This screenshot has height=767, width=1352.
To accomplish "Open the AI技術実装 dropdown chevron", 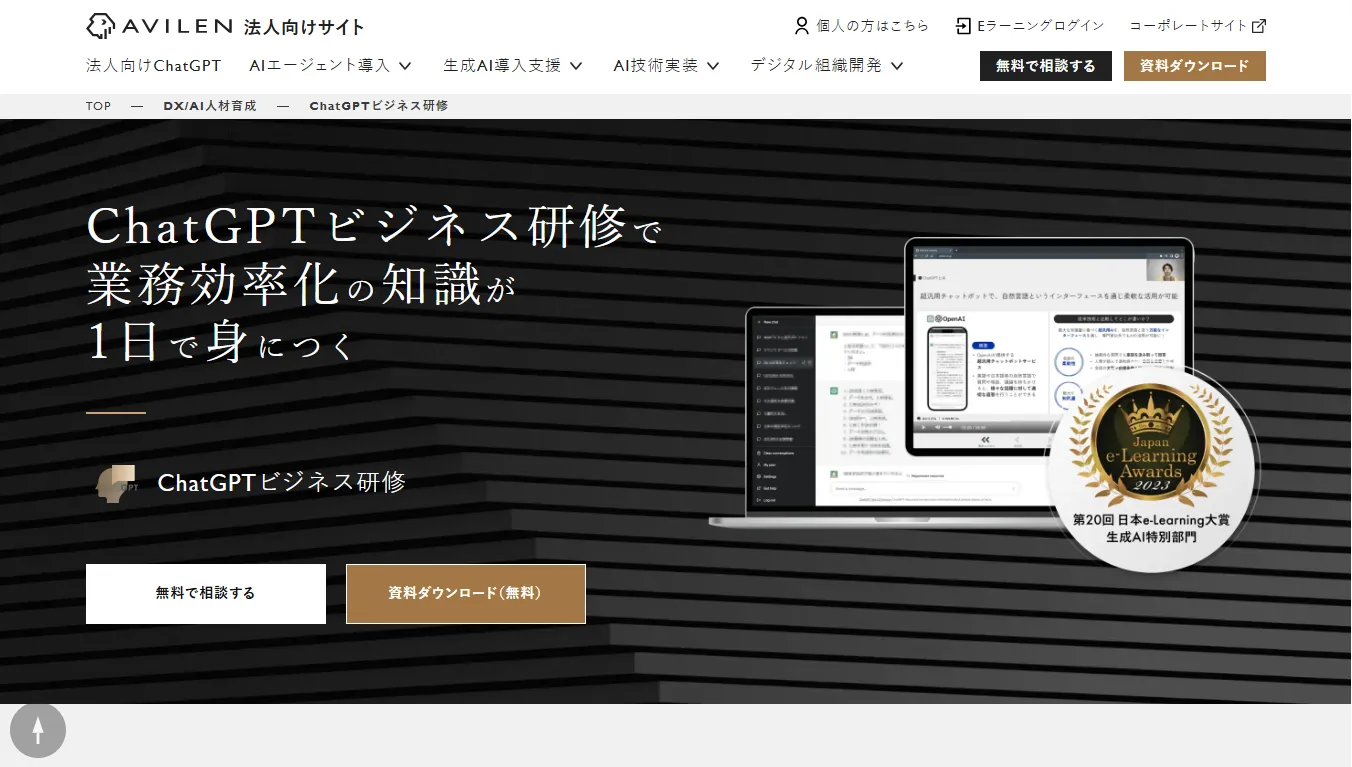I will coord(713,66).
